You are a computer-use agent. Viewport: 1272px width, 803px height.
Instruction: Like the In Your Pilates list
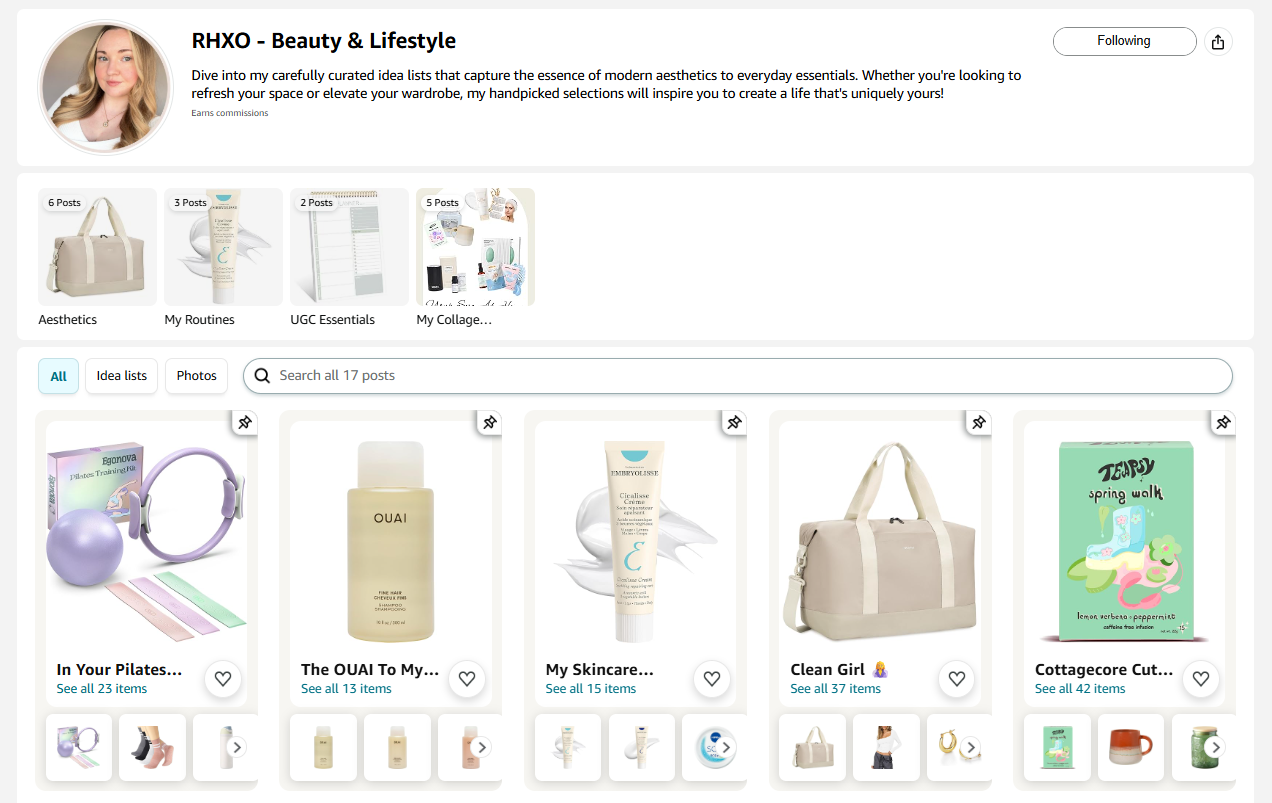click(222, 679)
